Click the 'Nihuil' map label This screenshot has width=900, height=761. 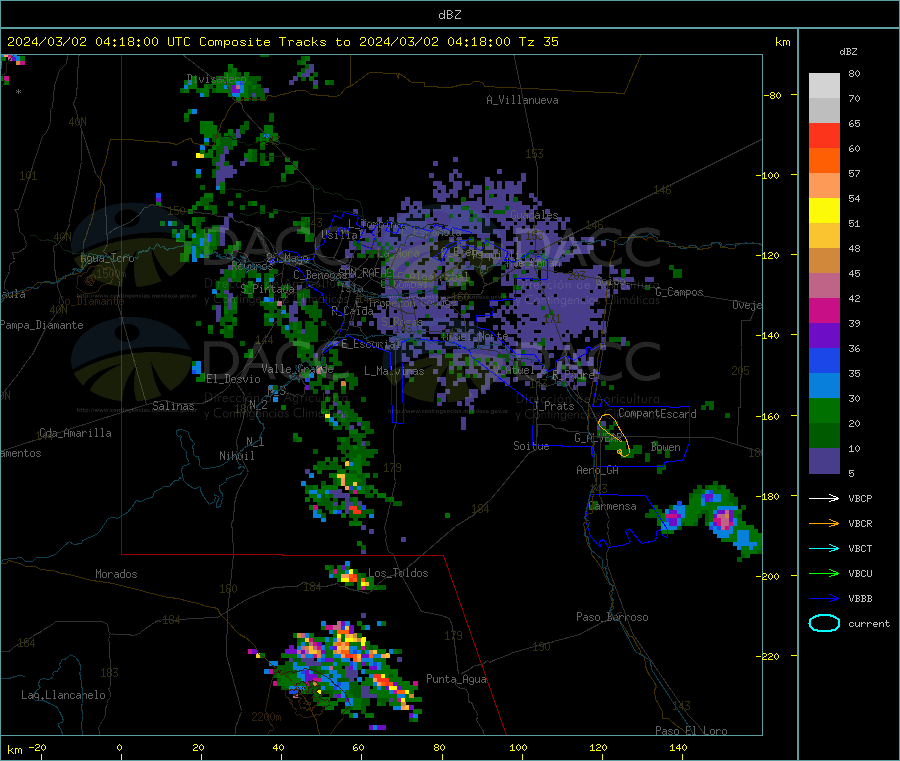pos(236,456)
